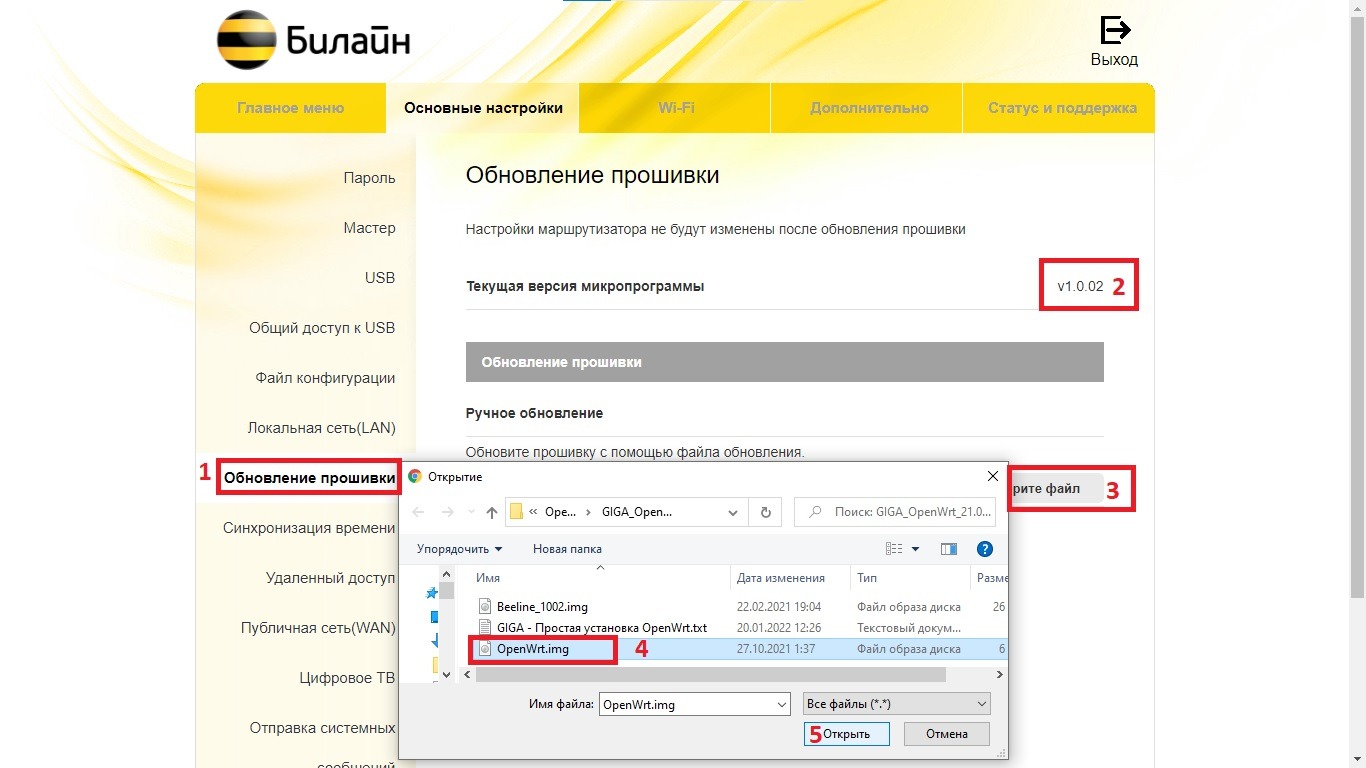Click the horizontal scrollbar in the file list
1366x768 pixels.
(x=711, y=675)
